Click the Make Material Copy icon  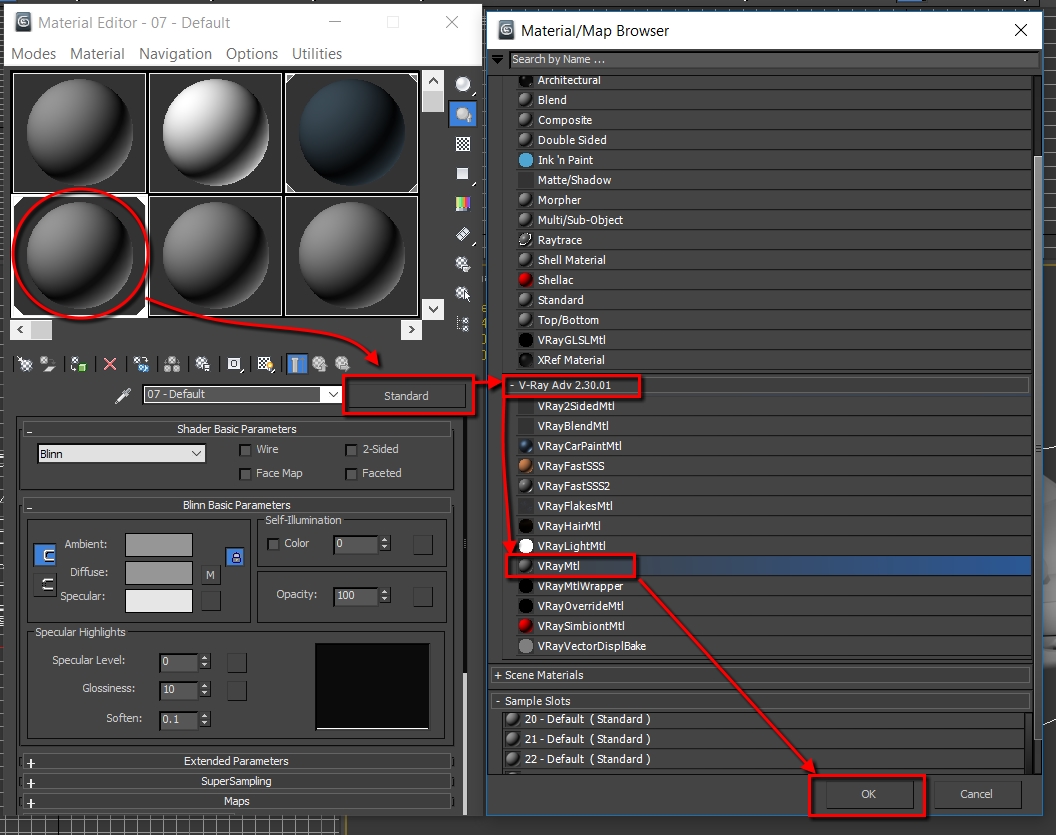[x=141, y=364]
